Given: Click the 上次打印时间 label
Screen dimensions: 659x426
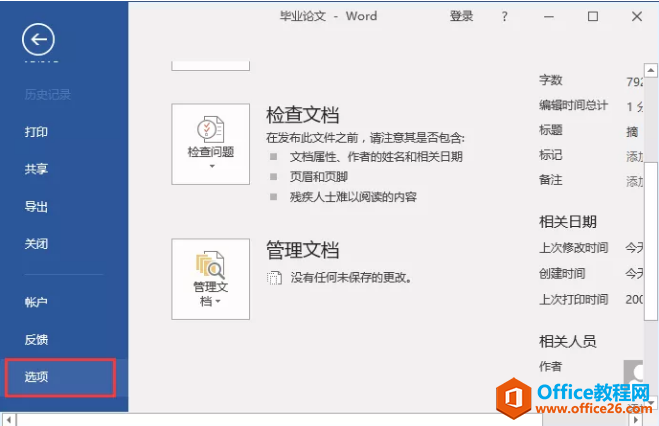Looking at the screenshot, I should [x=573, y=299].
